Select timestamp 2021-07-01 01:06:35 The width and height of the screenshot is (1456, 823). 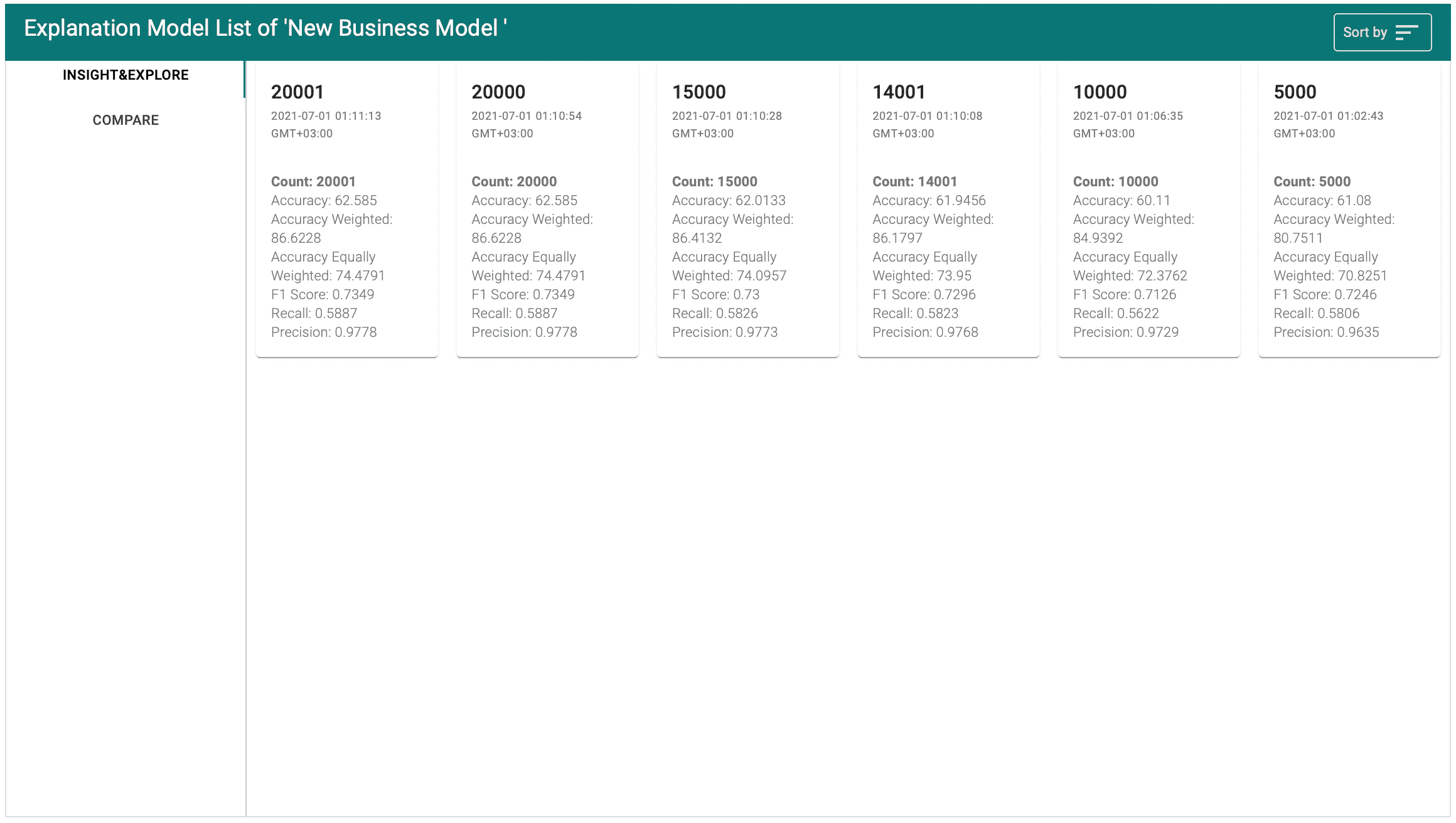[x=1128, y=116]
